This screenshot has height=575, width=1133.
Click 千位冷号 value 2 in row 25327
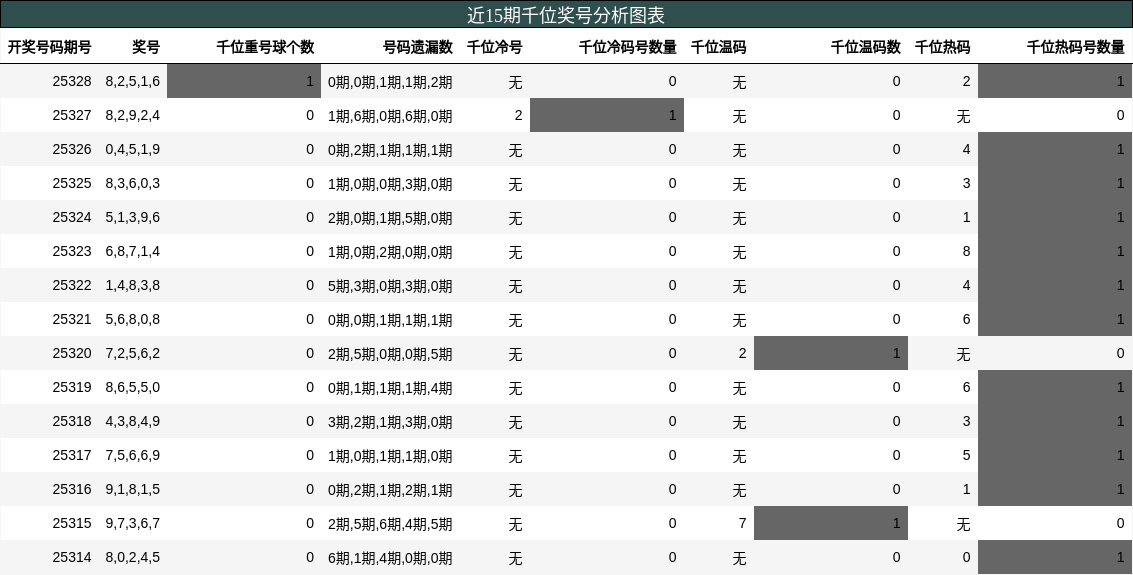coord(518,116)
